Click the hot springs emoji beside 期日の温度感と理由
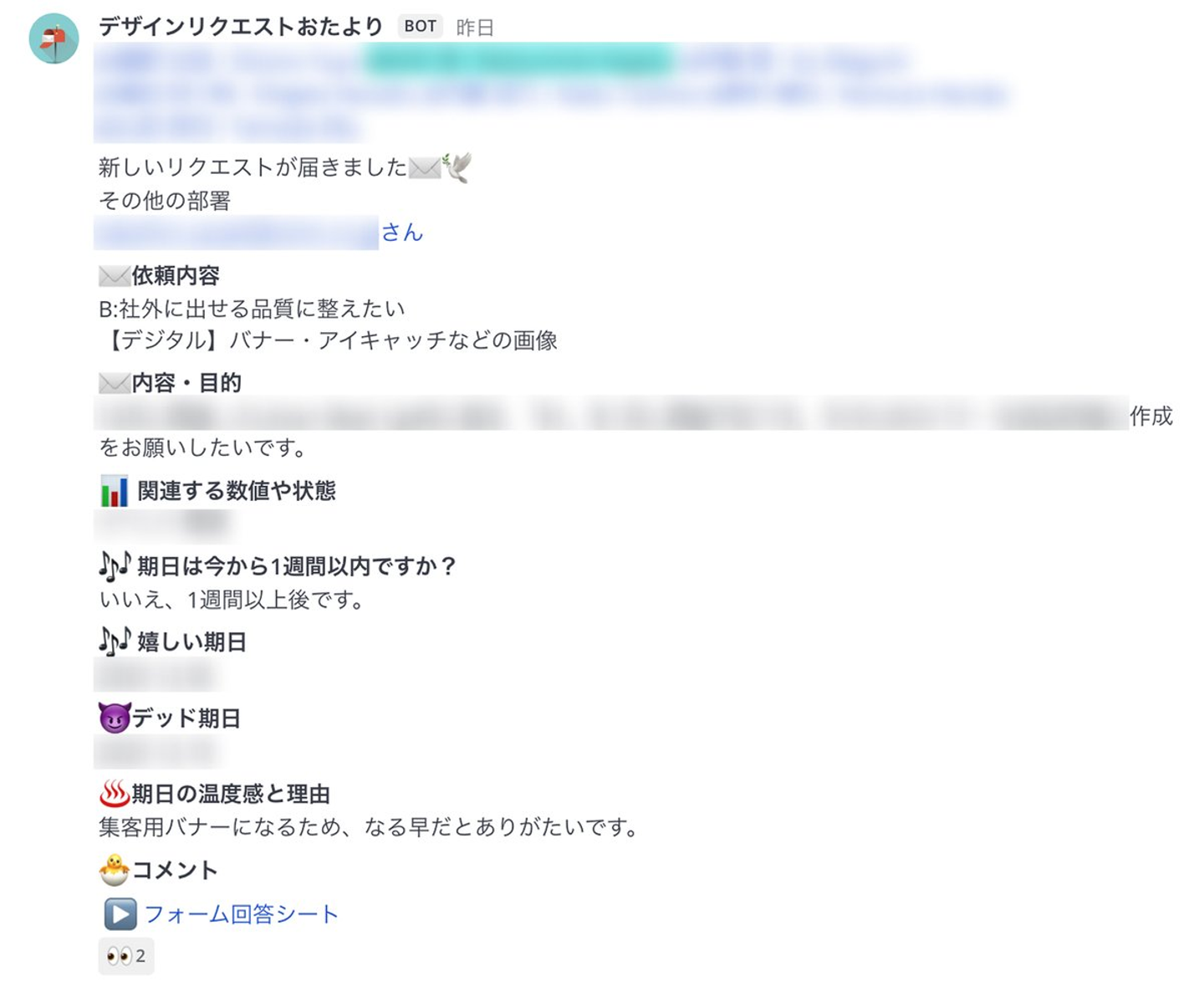The image size is (1204, 987). 115,793
